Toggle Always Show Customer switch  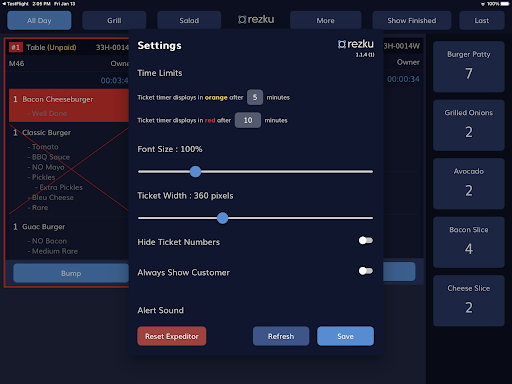(366, 271)
